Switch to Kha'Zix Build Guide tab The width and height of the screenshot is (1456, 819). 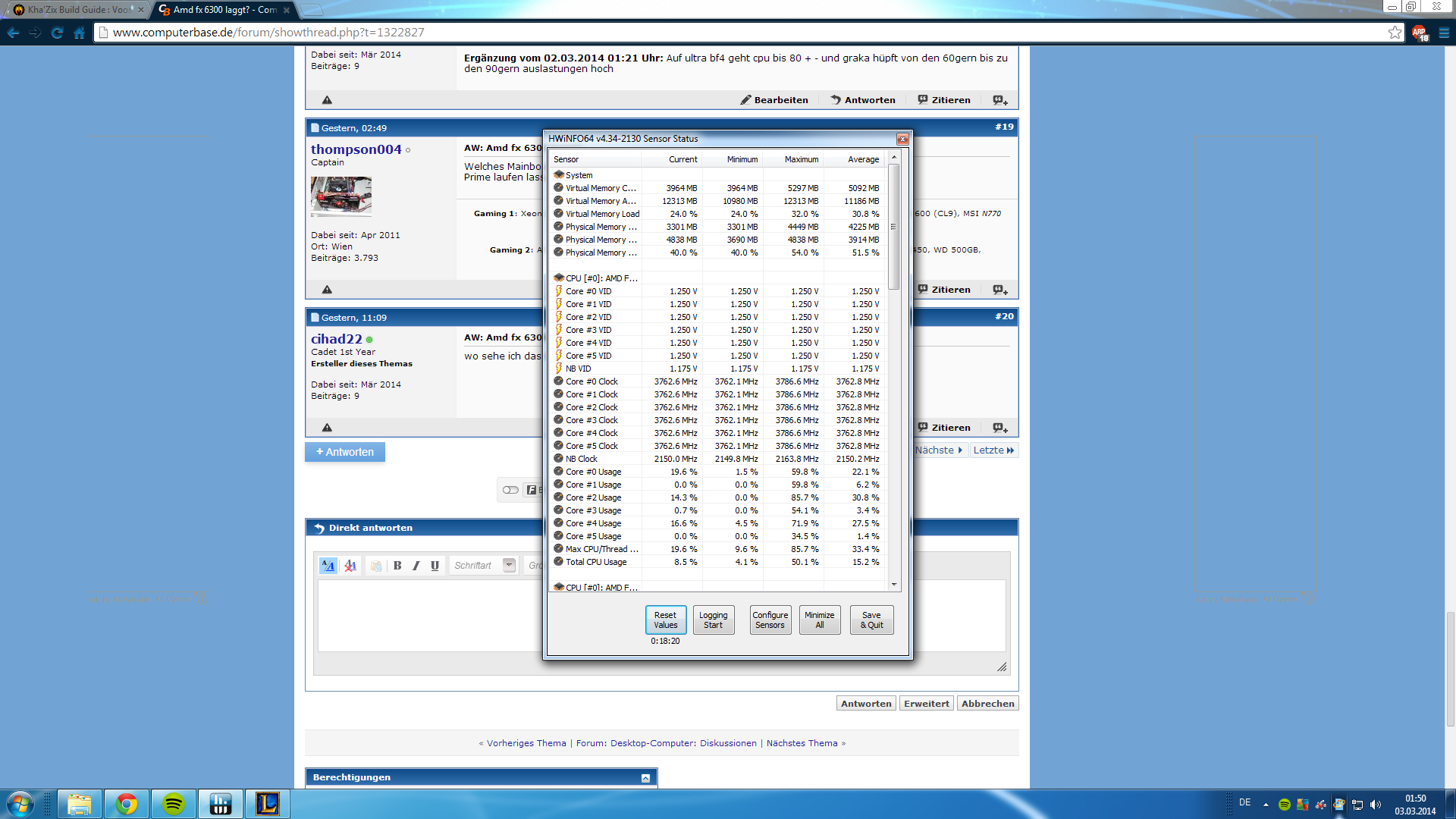click(76, 10)
